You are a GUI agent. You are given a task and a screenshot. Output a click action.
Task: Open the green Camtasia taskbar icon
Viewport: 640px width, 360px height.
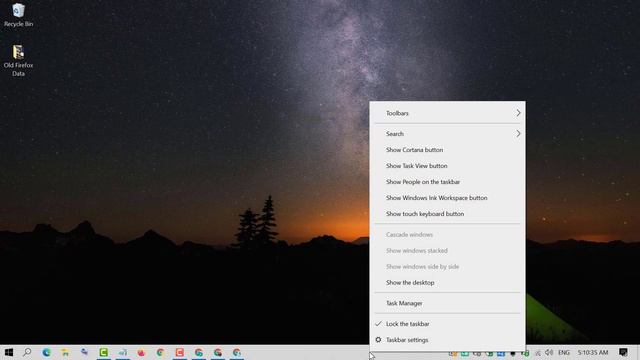[104, 352]
